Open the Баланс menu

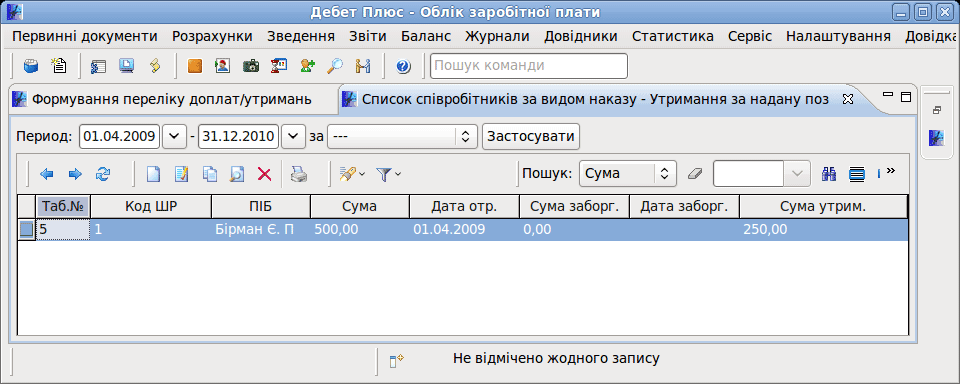(426, 36)
